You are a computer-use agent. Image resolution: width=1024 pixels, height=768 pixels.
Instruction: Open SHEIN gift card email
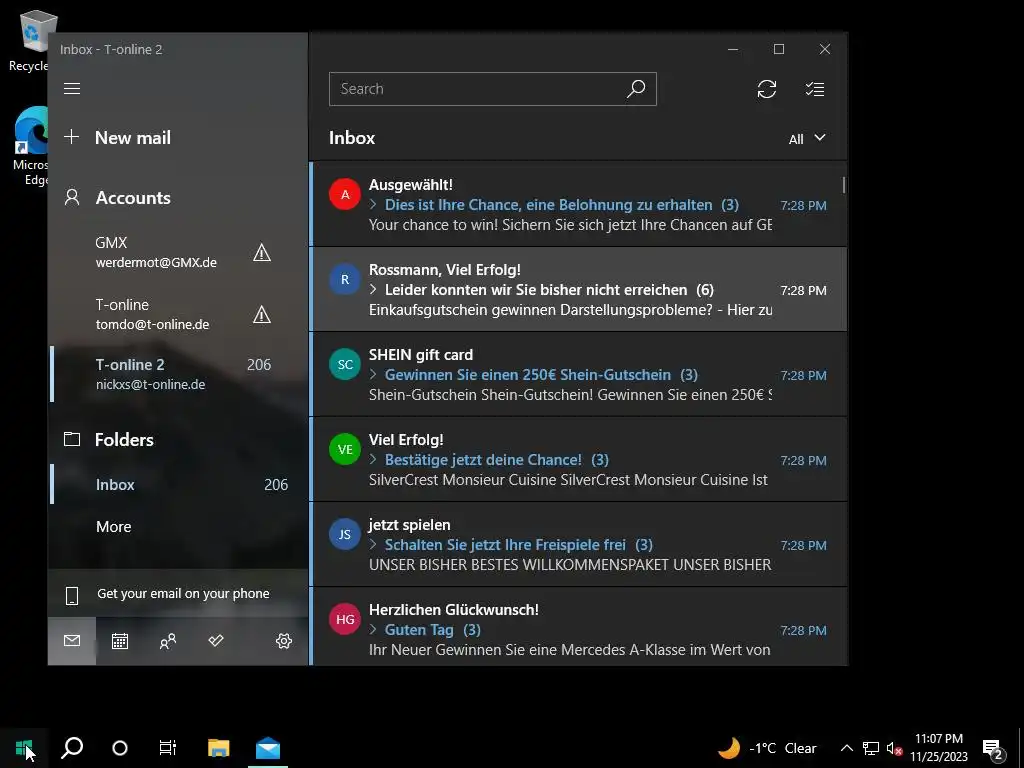click(579, 374)
